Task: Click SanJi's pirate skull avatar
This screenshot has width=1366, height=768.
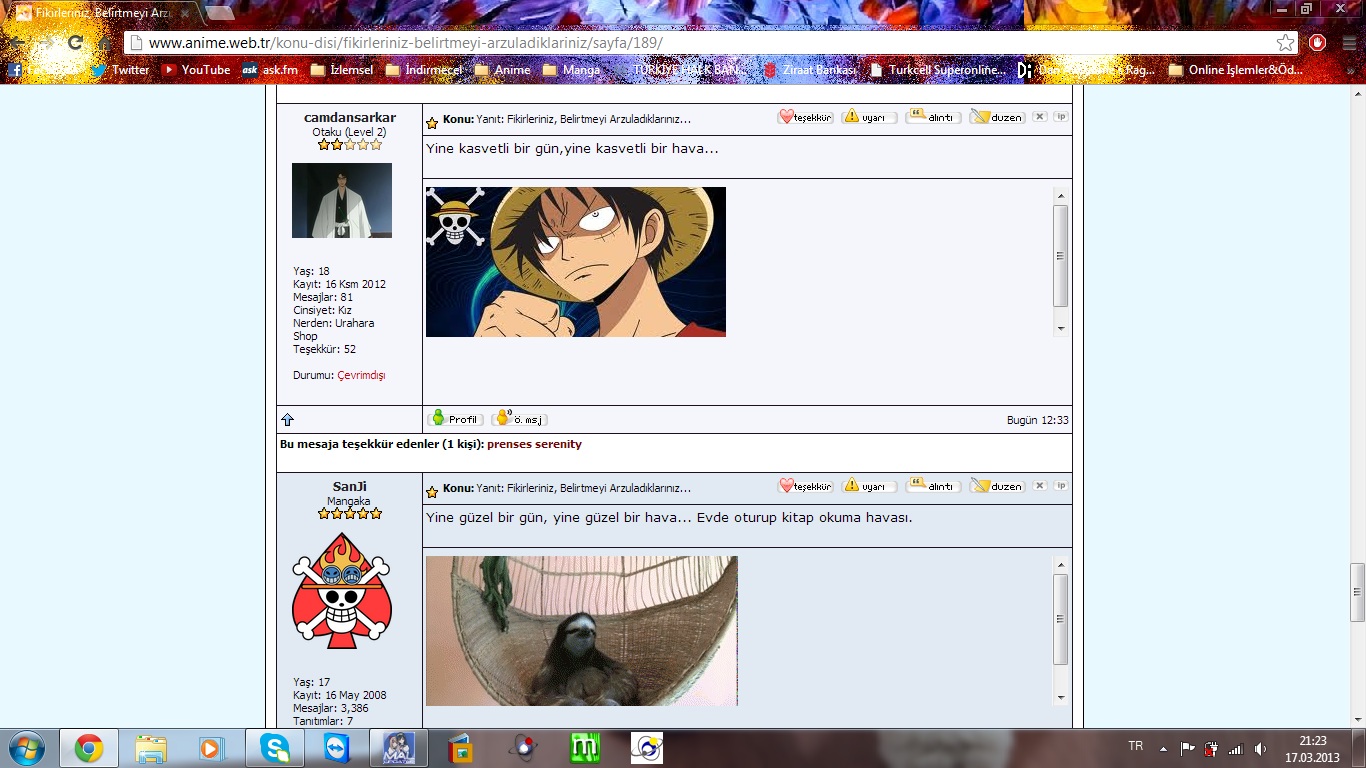Action: [342, 591]
